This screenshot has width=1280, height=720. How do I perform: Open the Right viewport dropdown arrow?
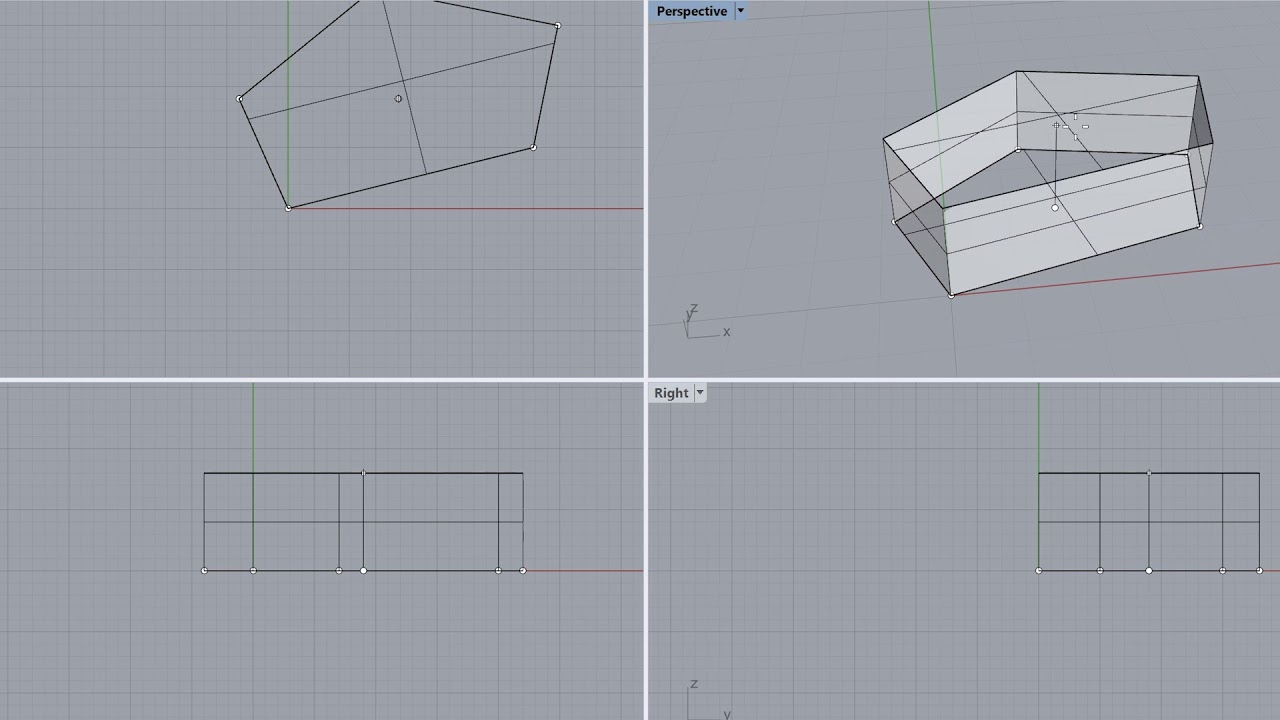(x=700, y=393)
